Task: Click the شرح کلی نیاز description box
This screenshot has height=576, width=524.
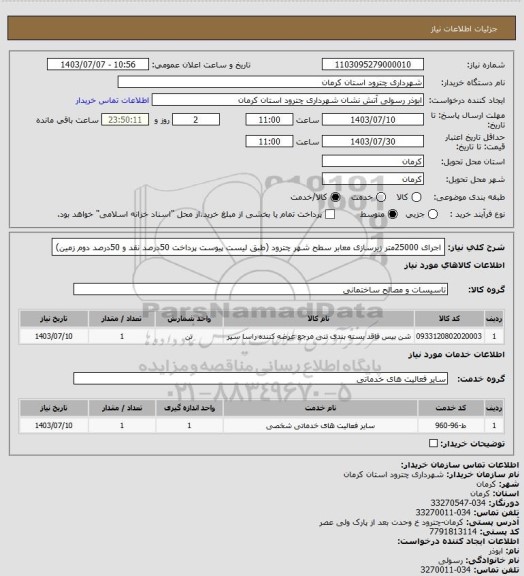Action: pyautogui.click(x=248, y=248)
